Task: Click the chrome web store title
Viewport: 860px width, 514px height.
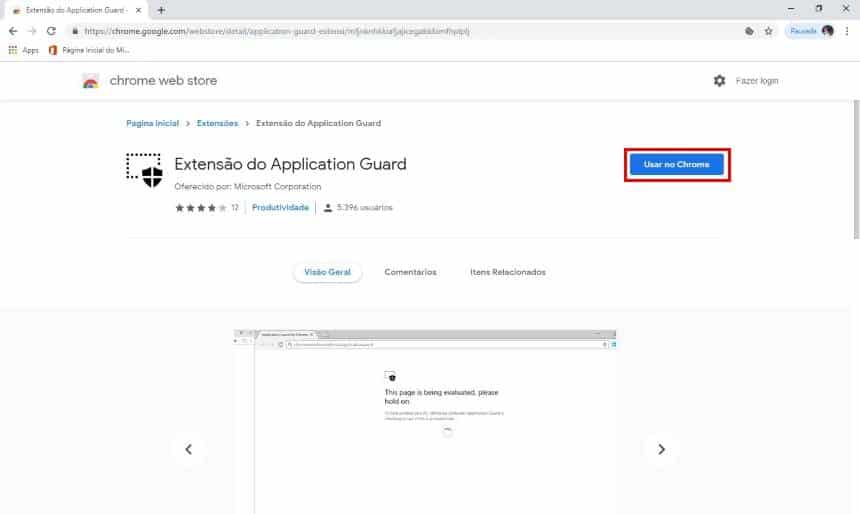Action: 163,81
